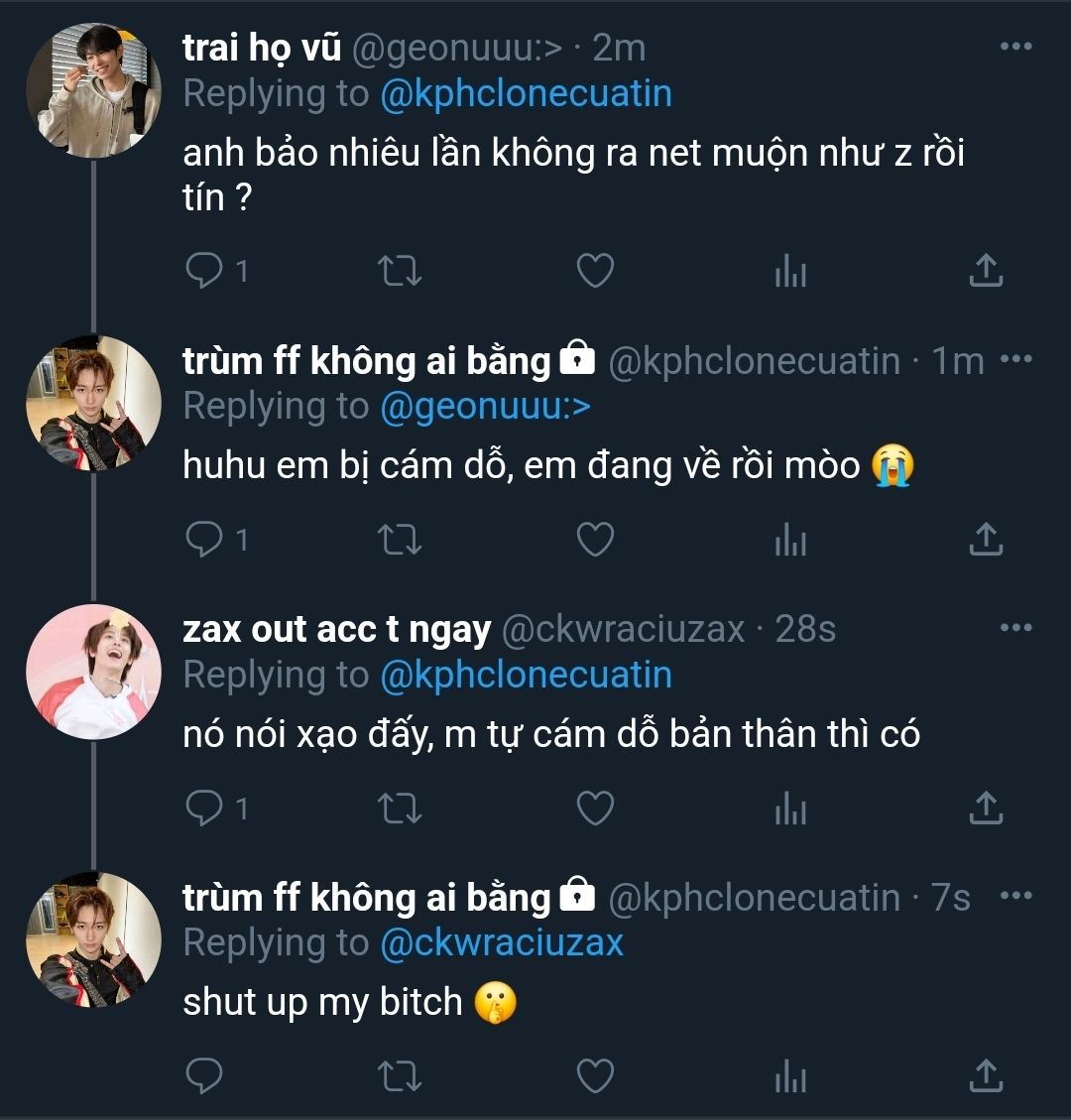
Task: View analytics on 'nó nói xạo đấy' tweet
Action: click(x=790, y=808)
